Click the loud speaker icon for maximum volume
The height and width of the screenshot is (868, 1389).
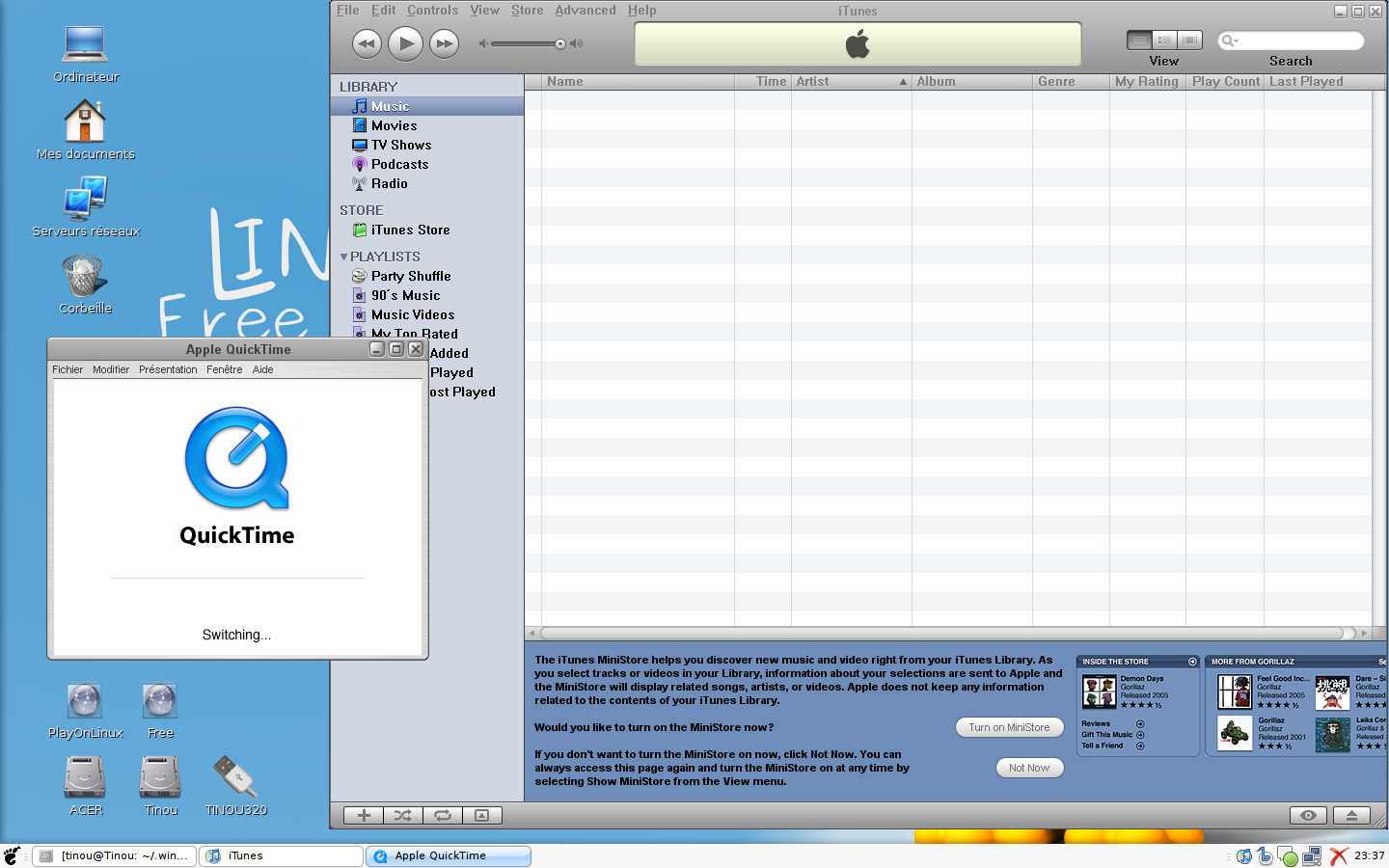click(x=577, y=43)
